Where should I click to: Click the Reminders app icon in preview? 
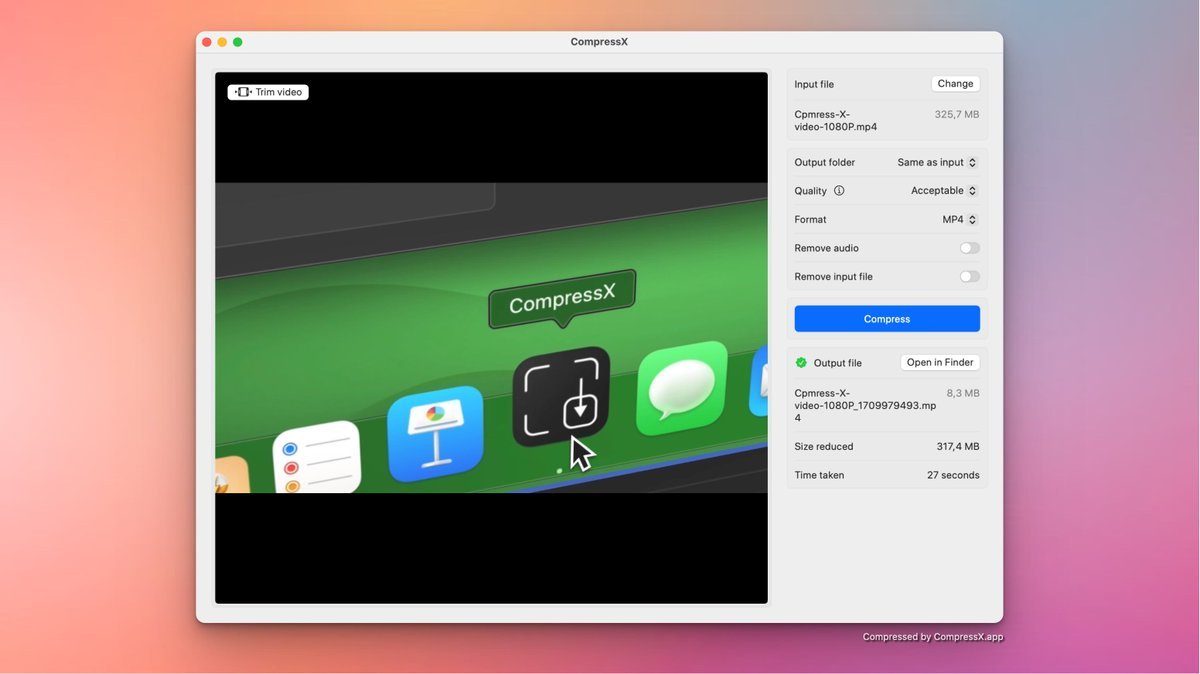click(316, 458)
